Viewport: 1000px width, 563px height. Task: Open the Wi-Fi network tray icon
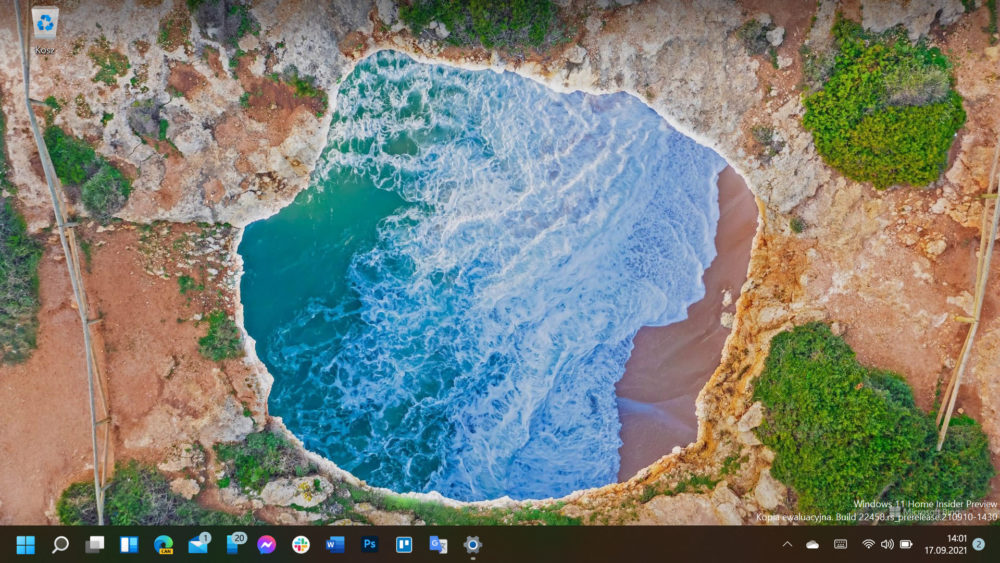[868, 545]
